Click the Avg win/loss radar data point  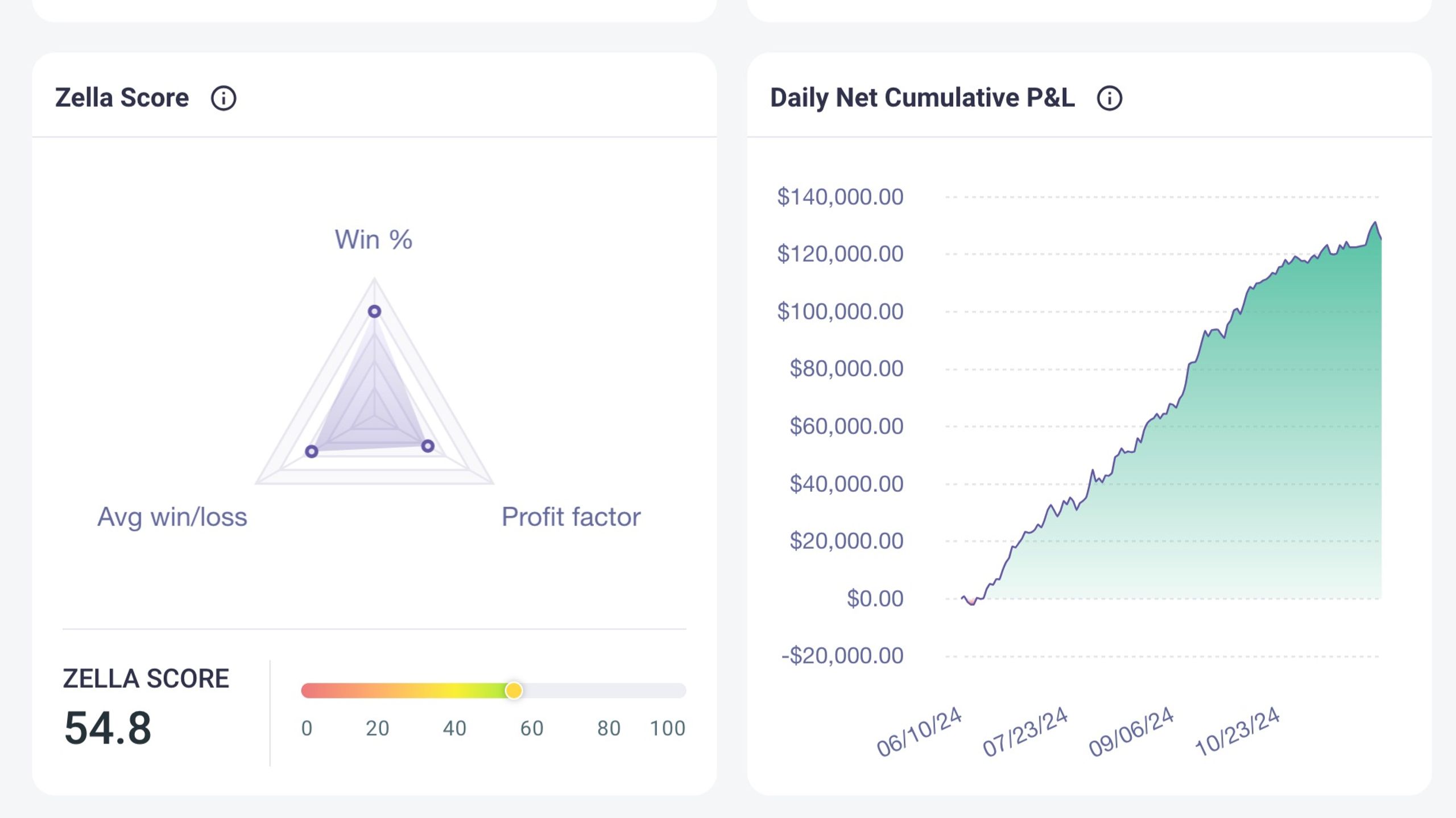312,451
